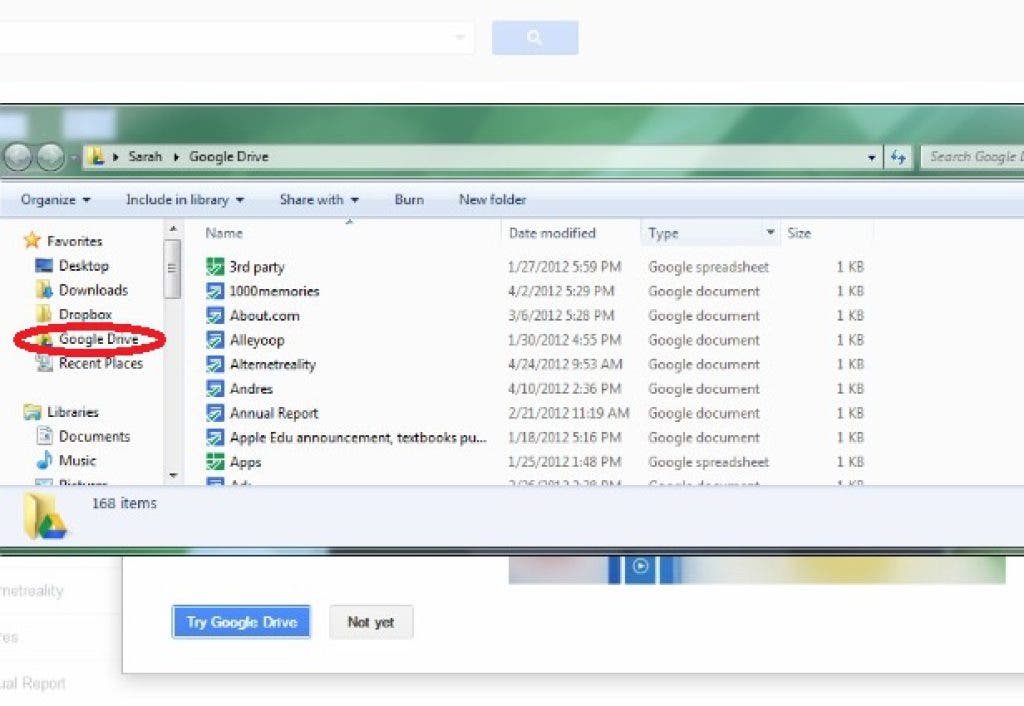Click the 3rd party spreadsheet icon

coord(215,266)
